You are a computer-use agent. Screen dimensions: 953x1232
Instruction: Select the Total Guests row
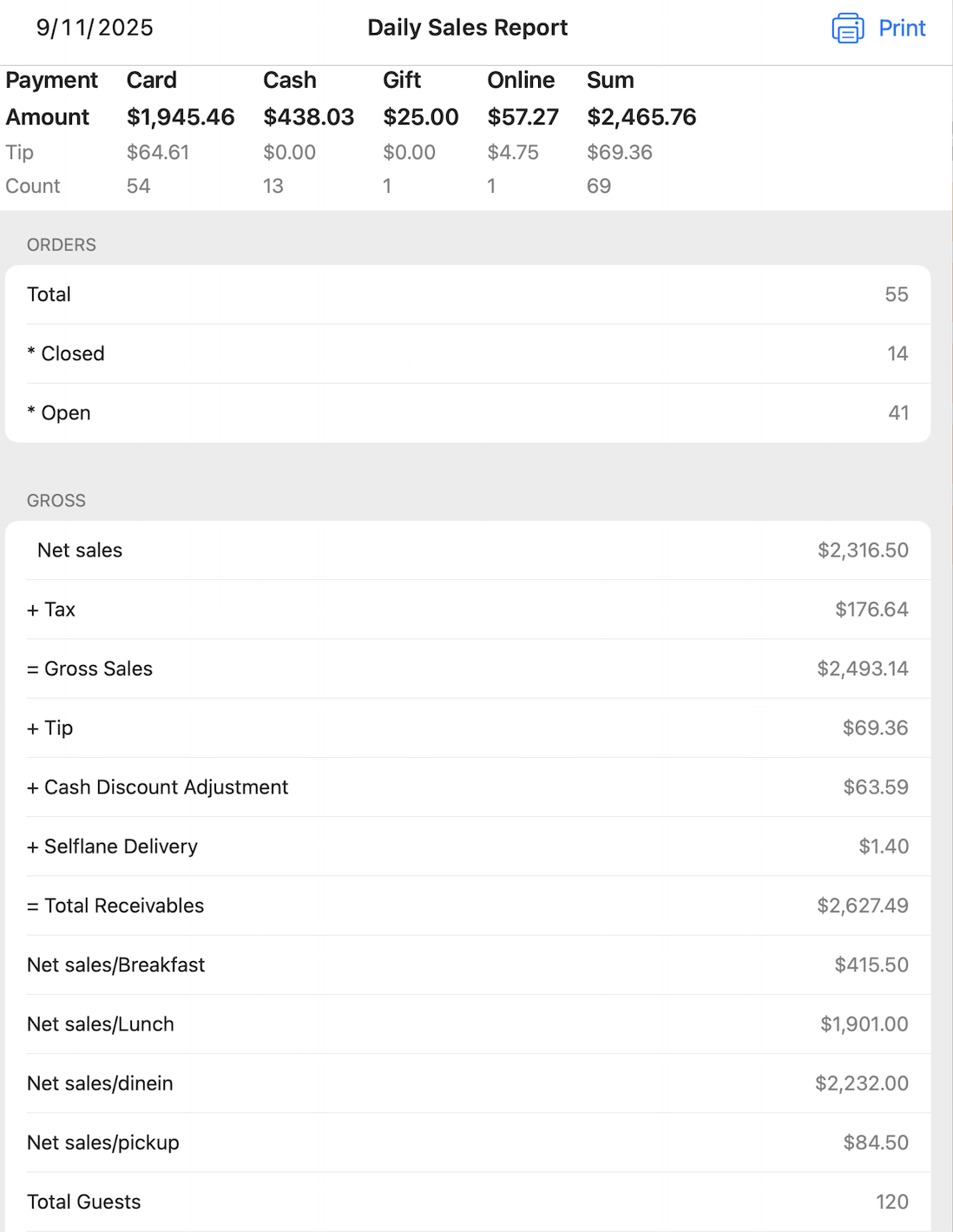(468, 1202)
